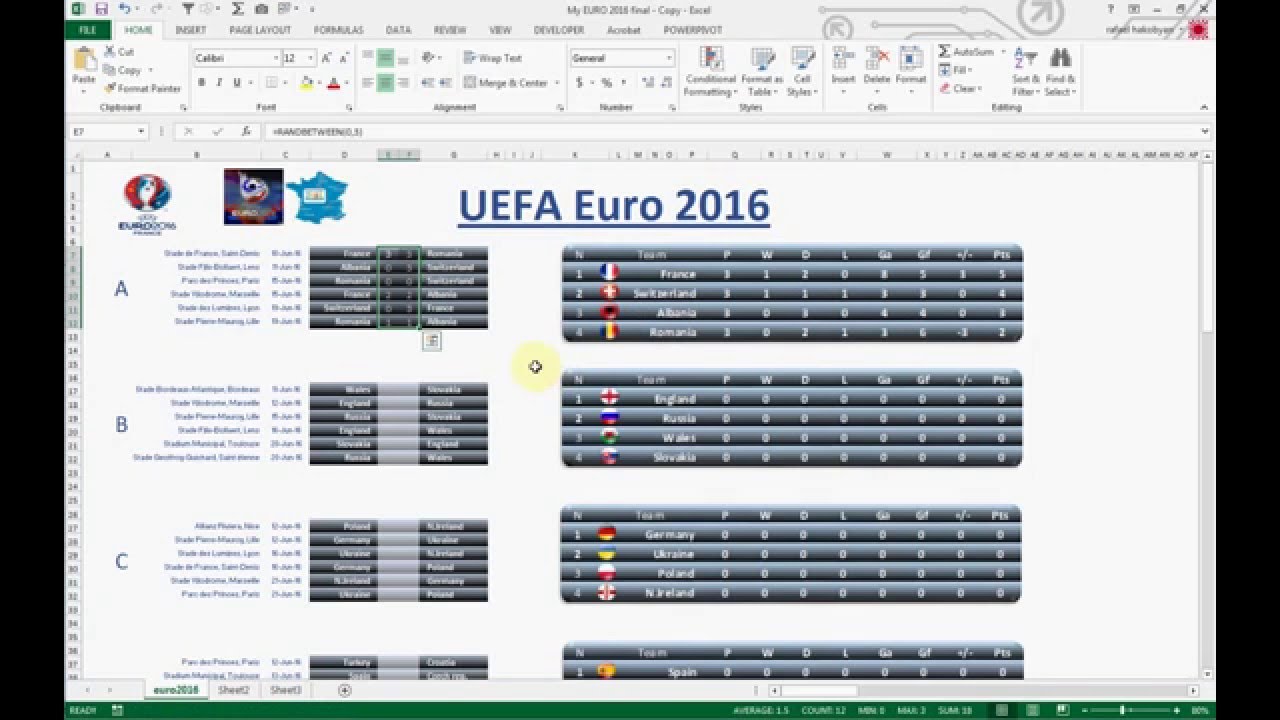Click the Orientation text angle icon
This screenshot has height=720, width=1280.
point(430,58)
